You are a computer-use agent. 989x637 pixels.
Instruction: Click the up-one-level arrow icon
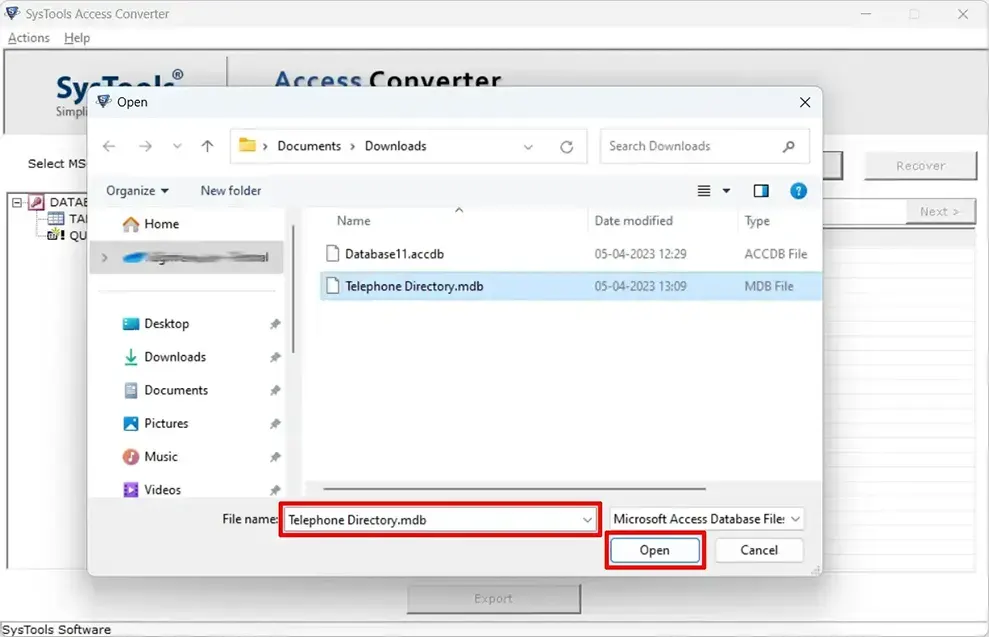pos(207,146)
